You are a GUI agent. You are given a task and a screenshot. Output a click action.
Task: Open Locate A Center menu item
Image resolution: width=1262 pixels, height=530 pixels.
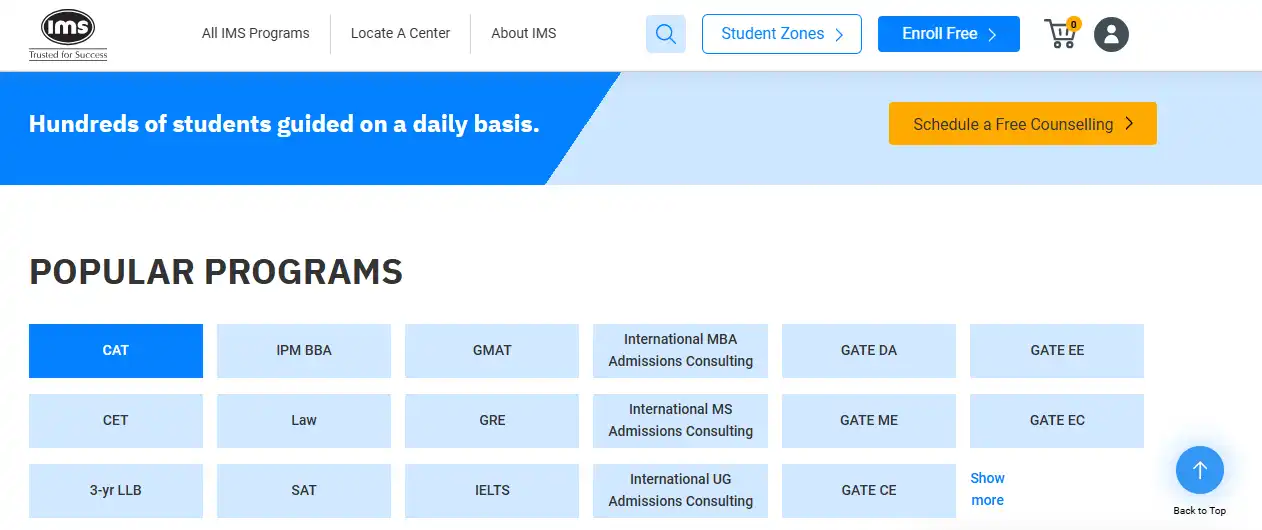click(400, 33)
